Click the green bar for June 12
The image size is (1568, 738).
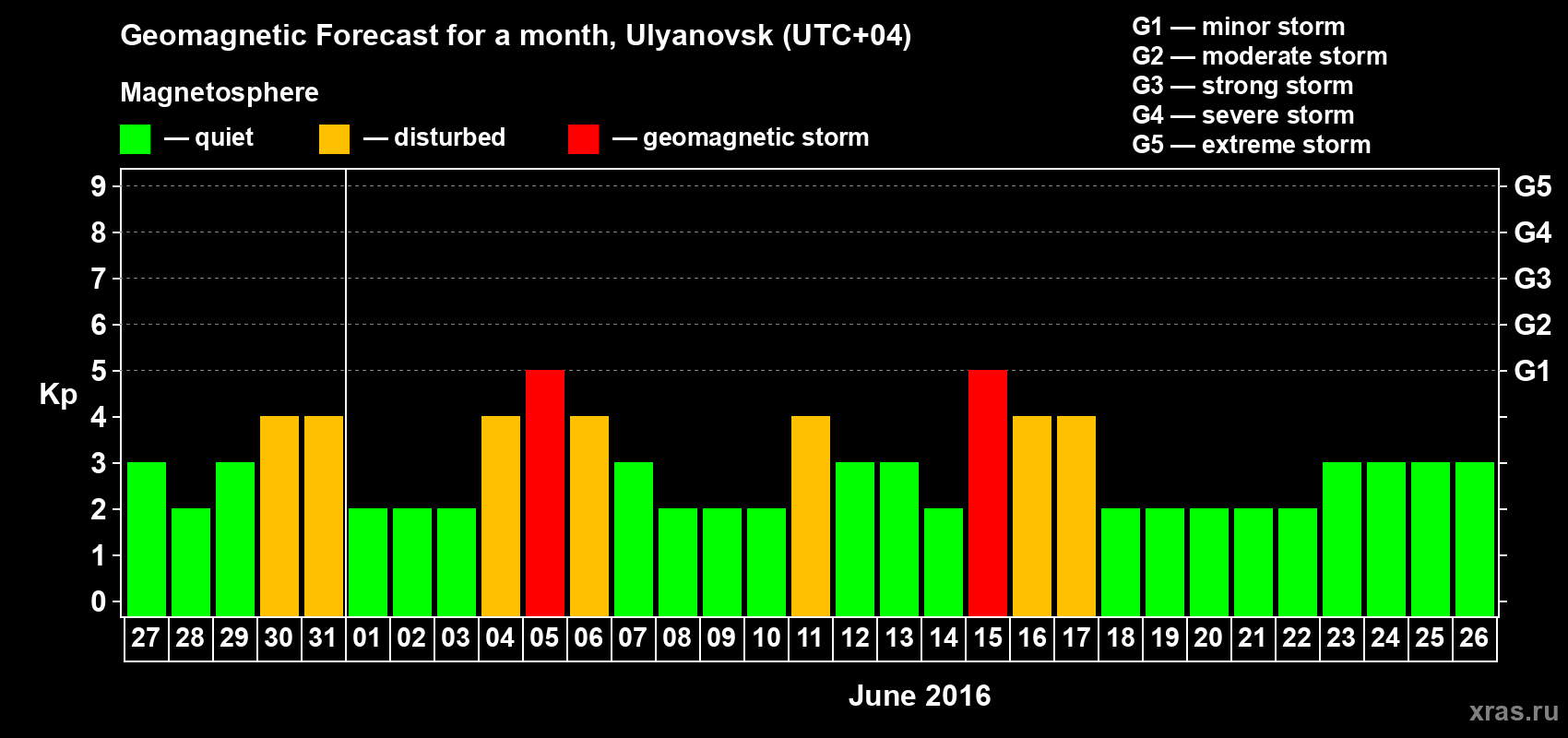pyautogui.click(x=855, y=540)
